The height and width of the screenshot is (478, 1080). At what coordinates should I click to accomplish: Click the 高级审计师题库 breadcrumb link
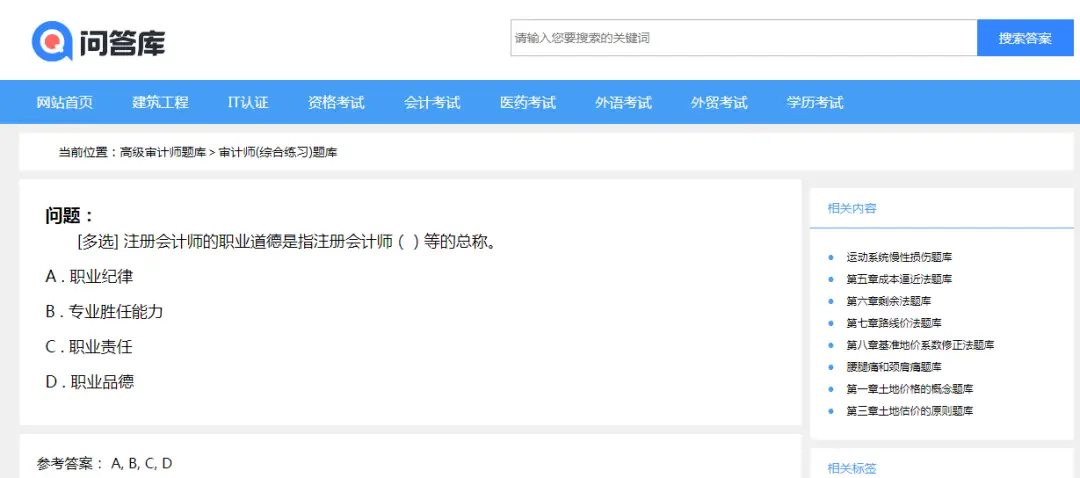point(163,152)
